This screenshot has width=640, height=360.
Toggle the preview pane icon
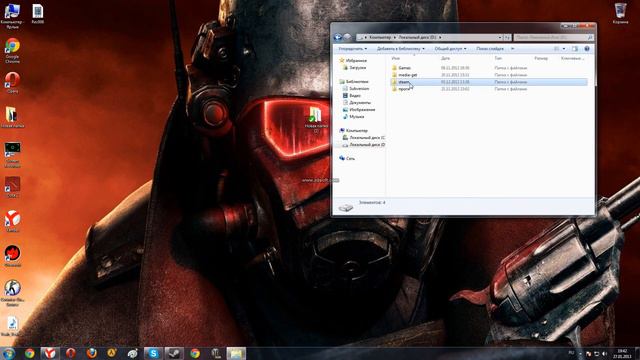tap(575, 49)
